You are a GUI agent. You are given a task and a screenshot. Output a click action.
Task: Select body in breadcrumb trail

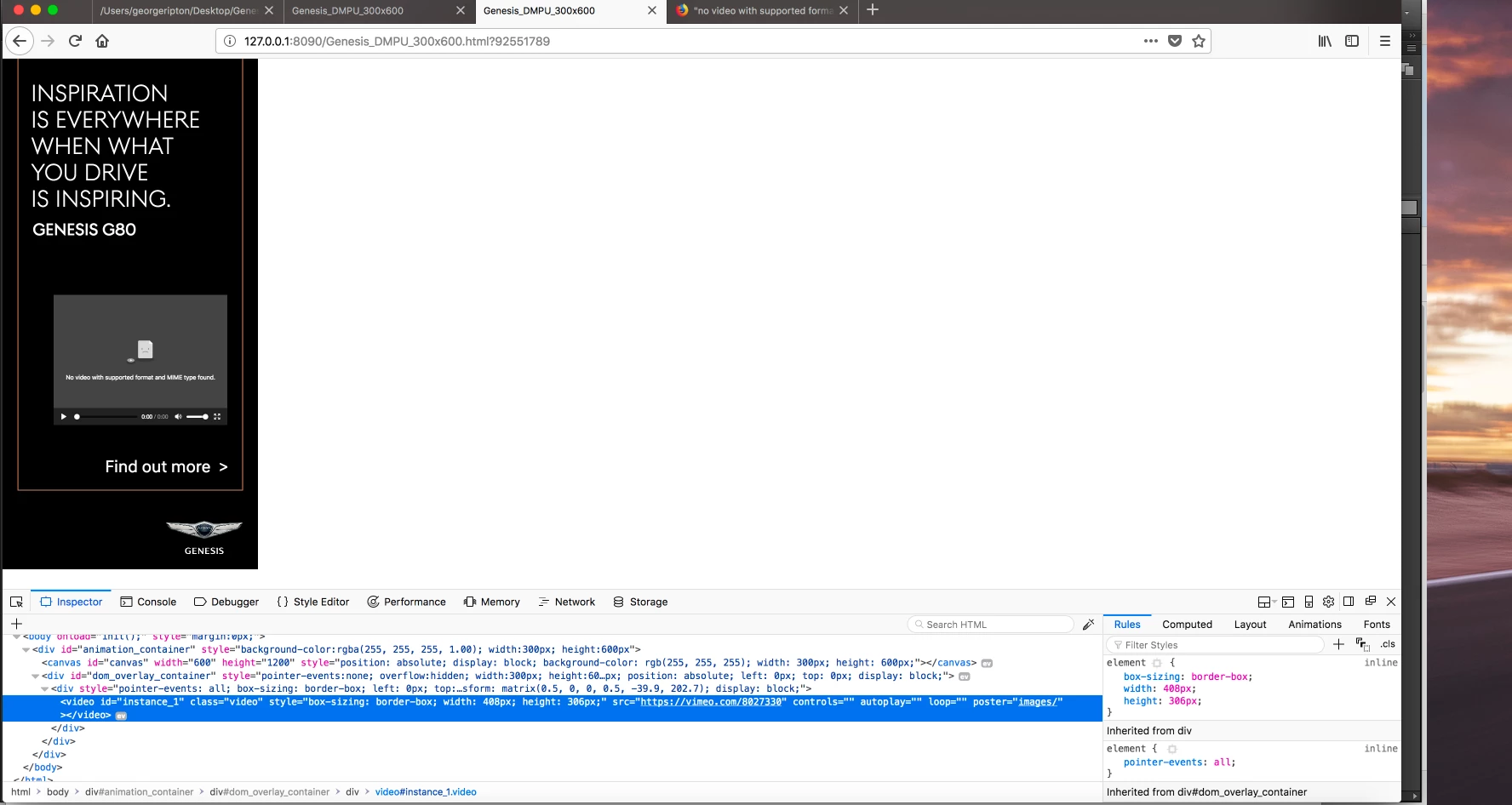point(58,792)
